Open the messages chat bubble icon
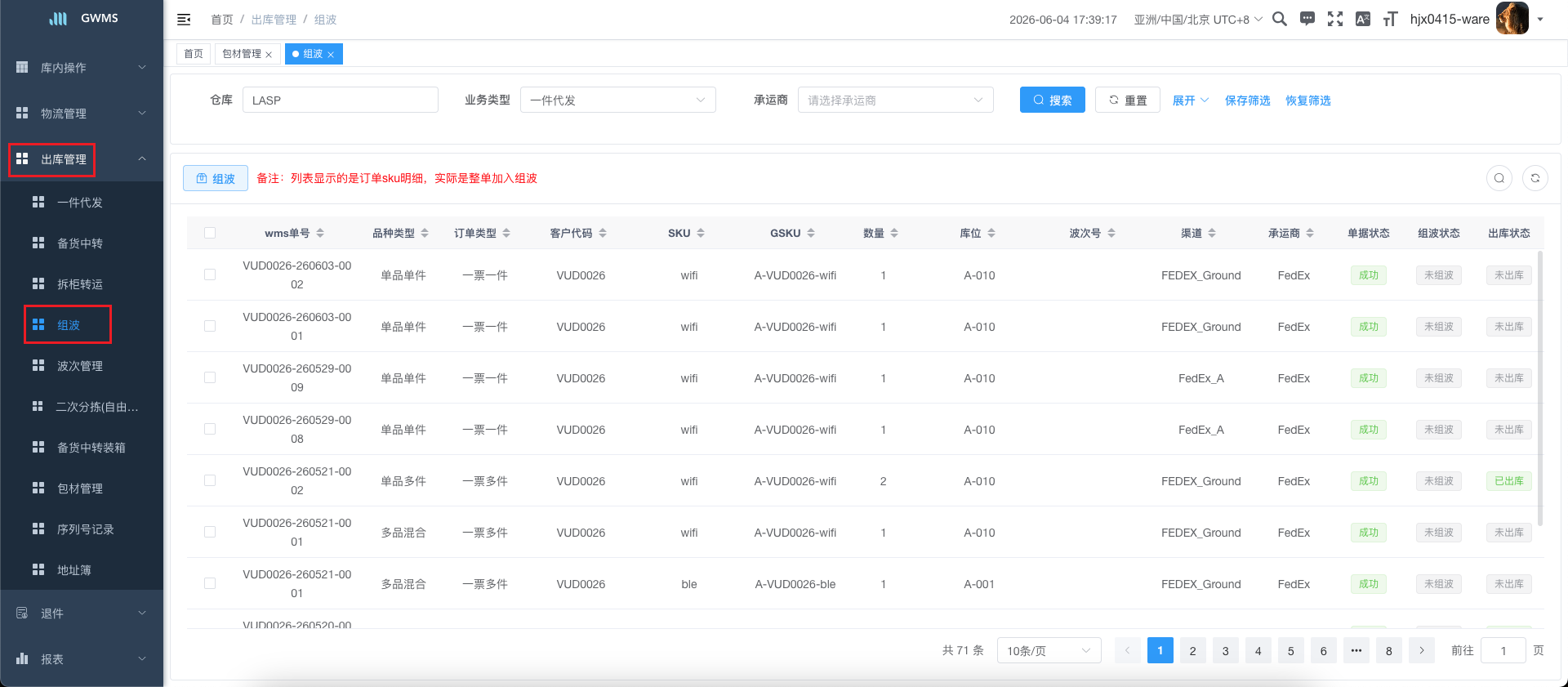Screen dimensions: 1568x687 pos(1307,19)
